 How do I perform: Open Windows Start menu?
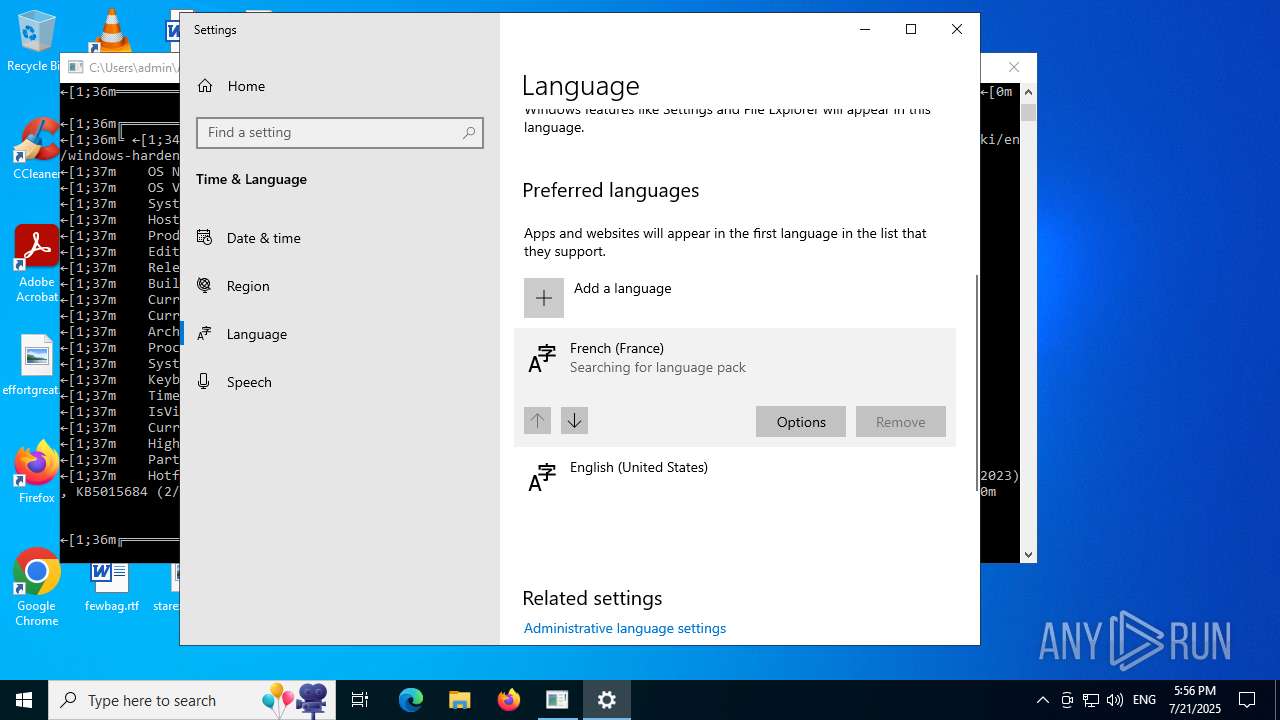(x=24, y=700)
